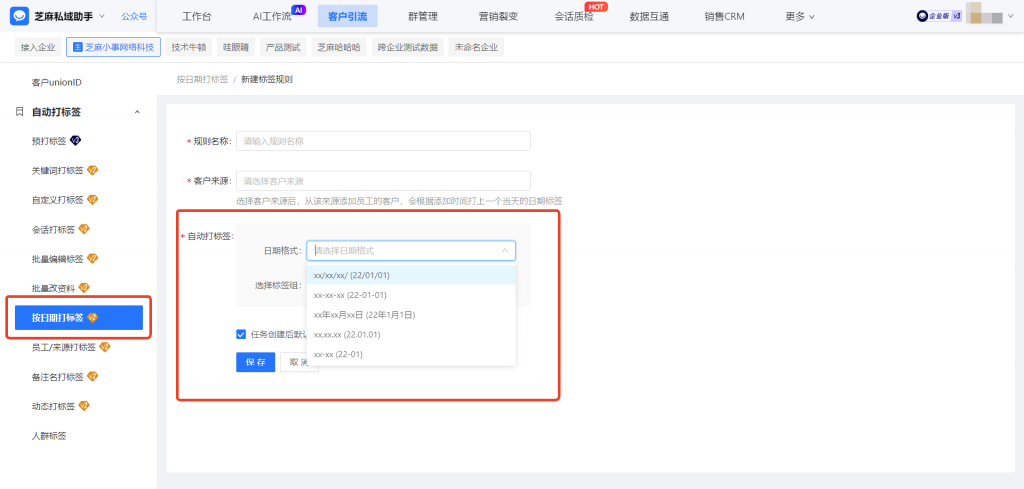Click the gold badge beside 员工/来源打标签
The height and width of the screenshot is (489, 1024).
click(104, 347)
